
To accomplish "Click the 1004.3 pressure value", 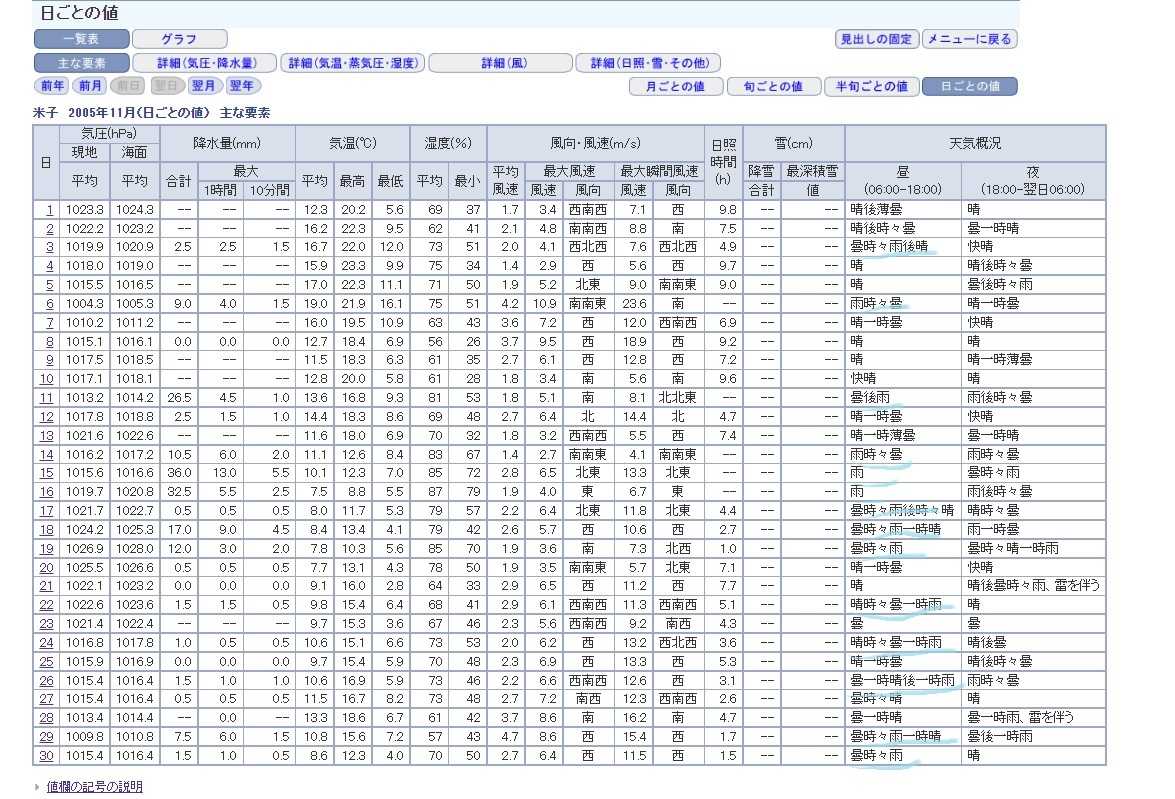I will tap(85, 304).
